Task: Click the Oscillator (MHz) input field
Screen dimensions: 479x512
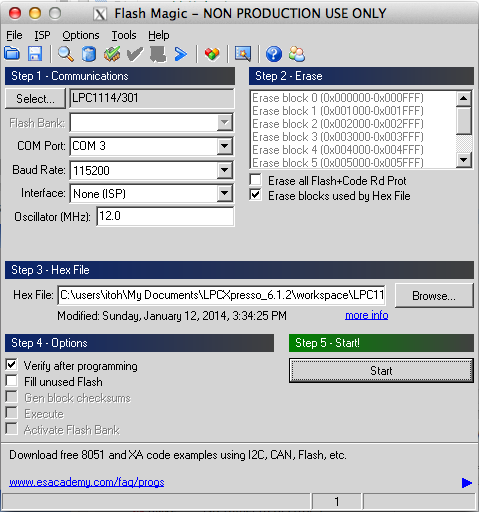Action: (165, 216)
